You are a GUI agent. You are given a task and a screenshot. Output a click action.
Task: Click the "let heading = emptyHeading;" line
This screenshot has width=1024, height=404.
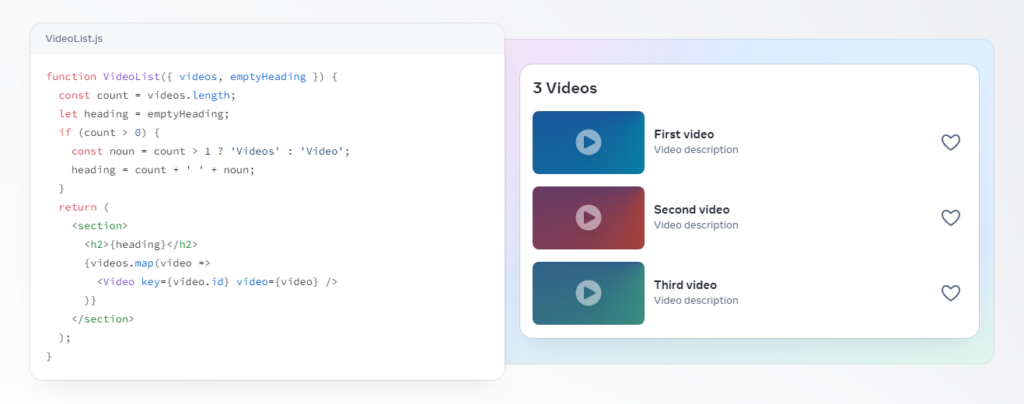[144, 114]
